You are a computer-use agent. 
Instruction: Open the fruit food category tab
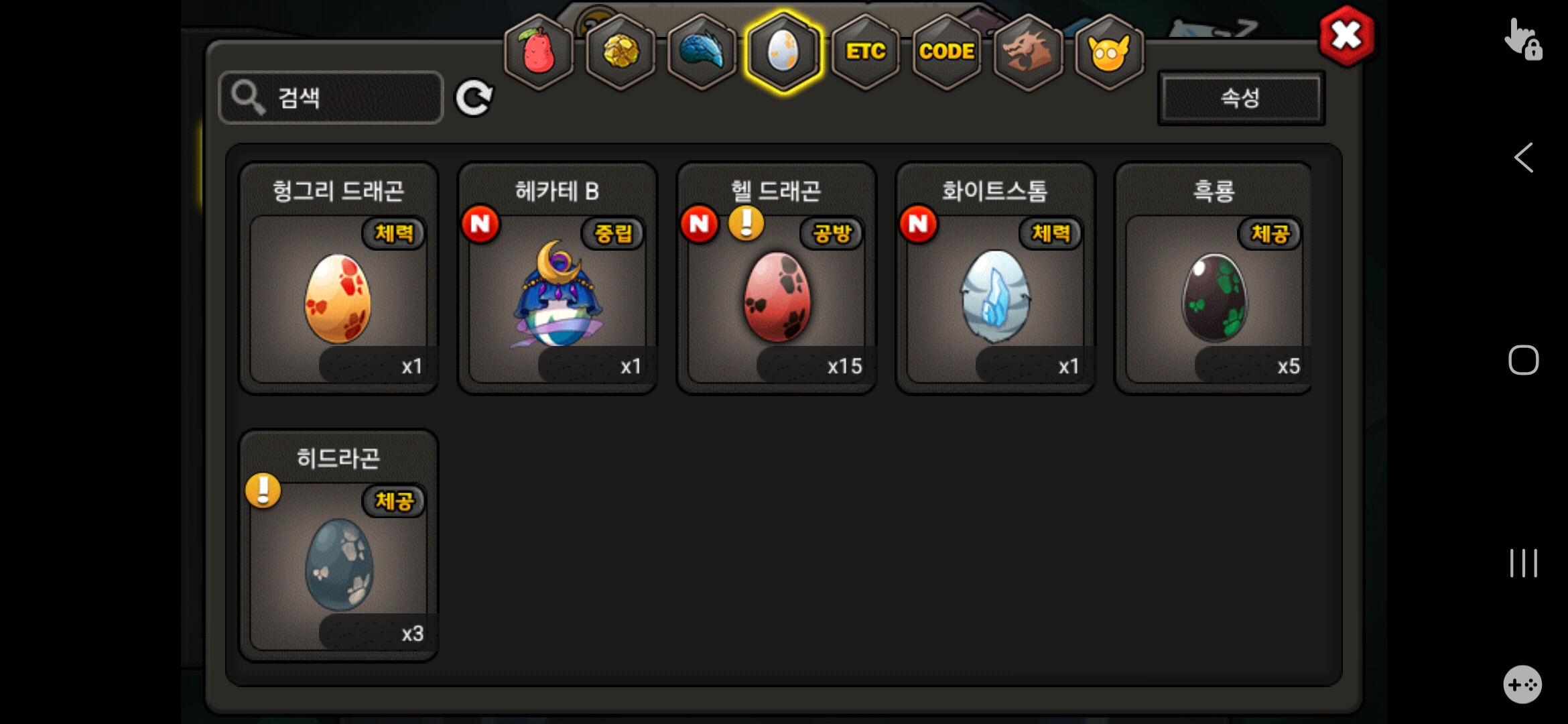pos(539,52)
